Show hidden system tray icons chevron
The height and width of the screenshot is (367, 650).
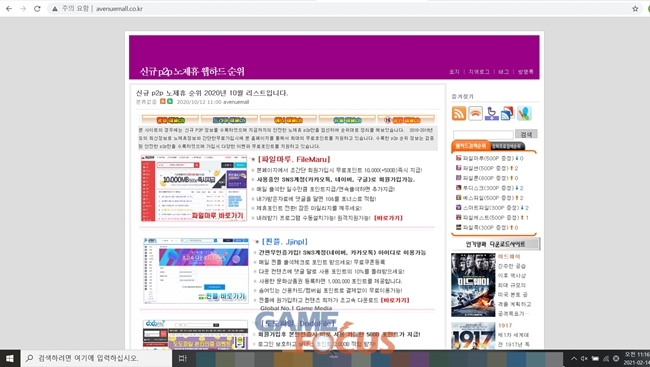coord(574,358)
